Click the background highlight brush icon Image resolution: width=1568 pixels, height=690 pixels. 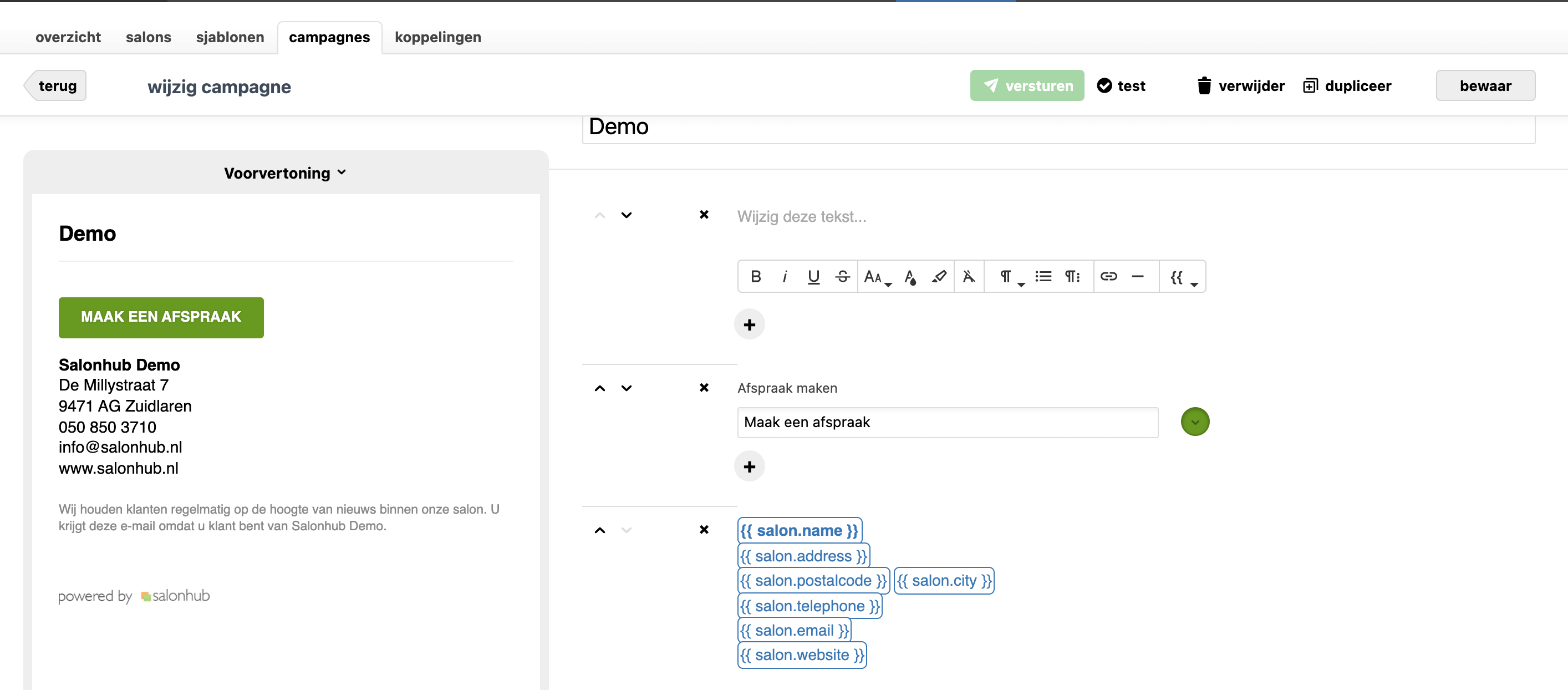click(939, 276)
